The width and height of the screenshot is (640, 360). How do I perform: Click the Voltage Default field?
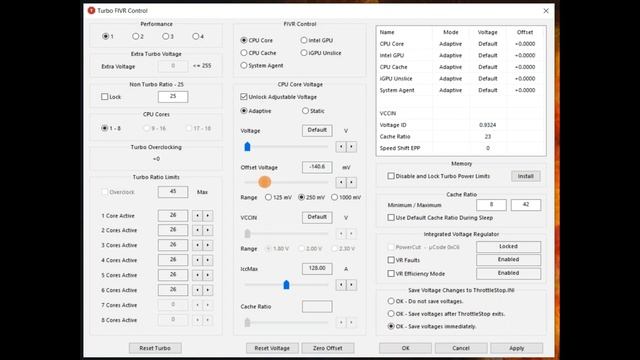[x=317, y=130]
